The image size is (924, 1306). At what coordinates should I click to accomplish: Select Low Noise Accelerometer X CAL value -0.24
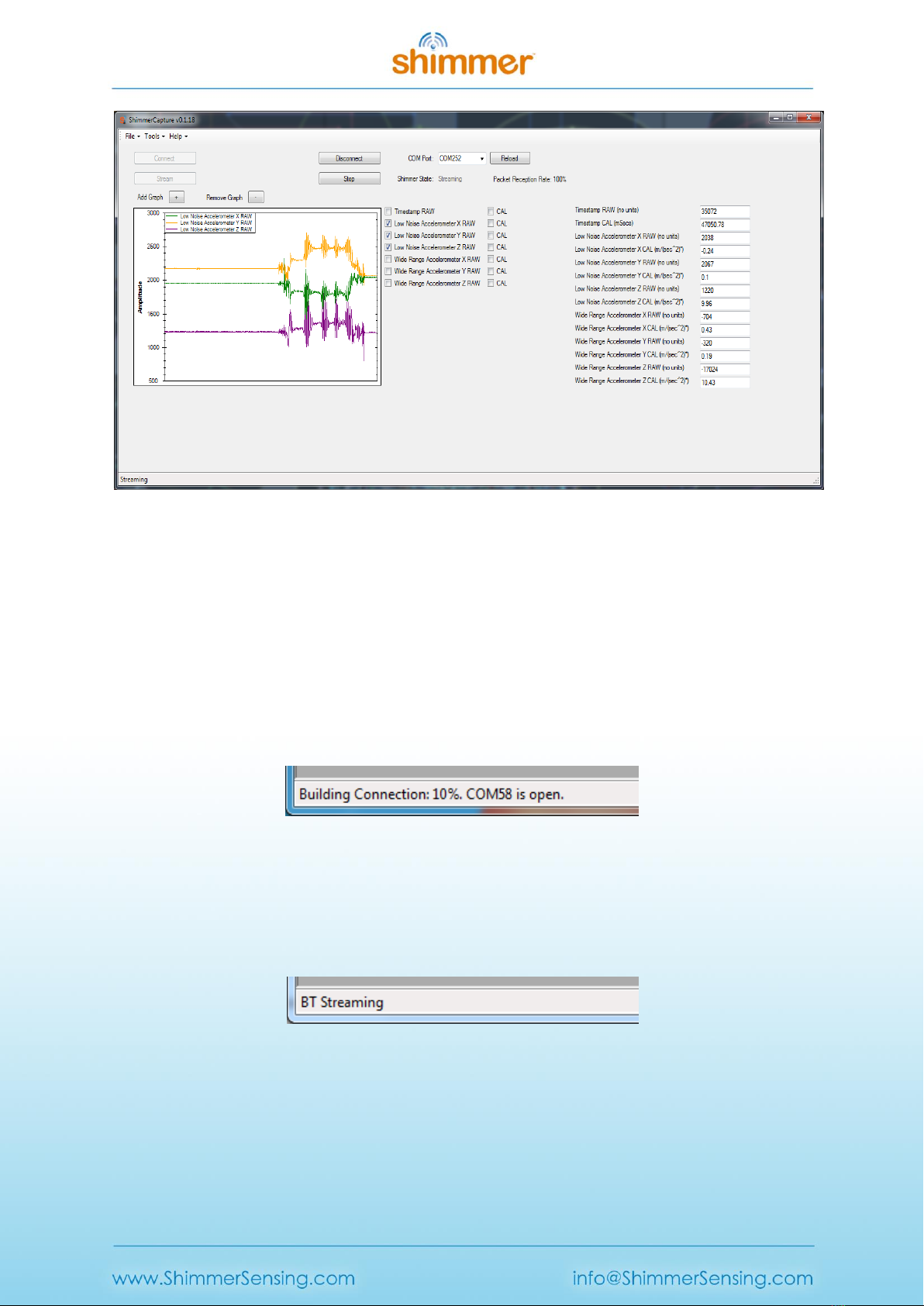click(725, 251)
